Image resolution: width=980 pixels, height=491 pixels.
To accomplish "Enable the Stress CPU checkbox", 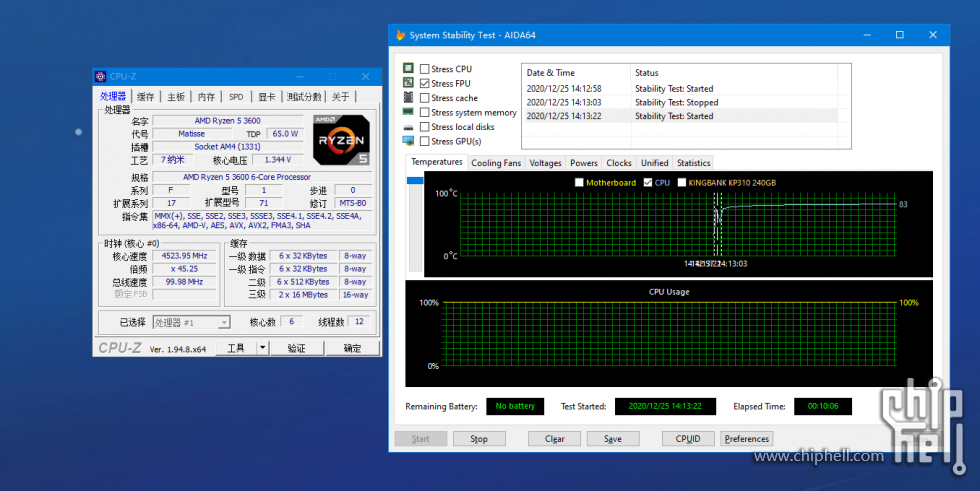I will click(x=424, y=69).
